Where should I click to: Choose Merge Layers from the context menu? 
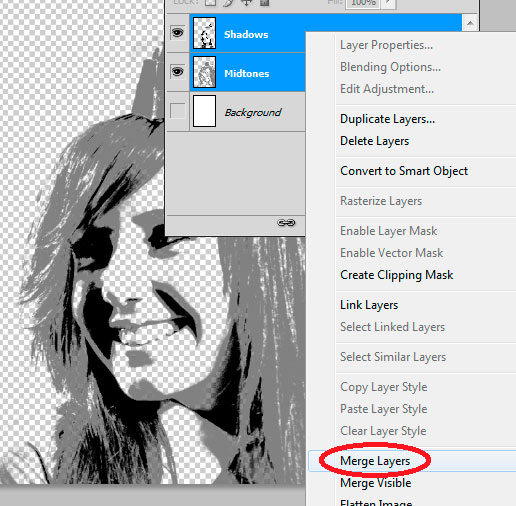click(375, 461)
